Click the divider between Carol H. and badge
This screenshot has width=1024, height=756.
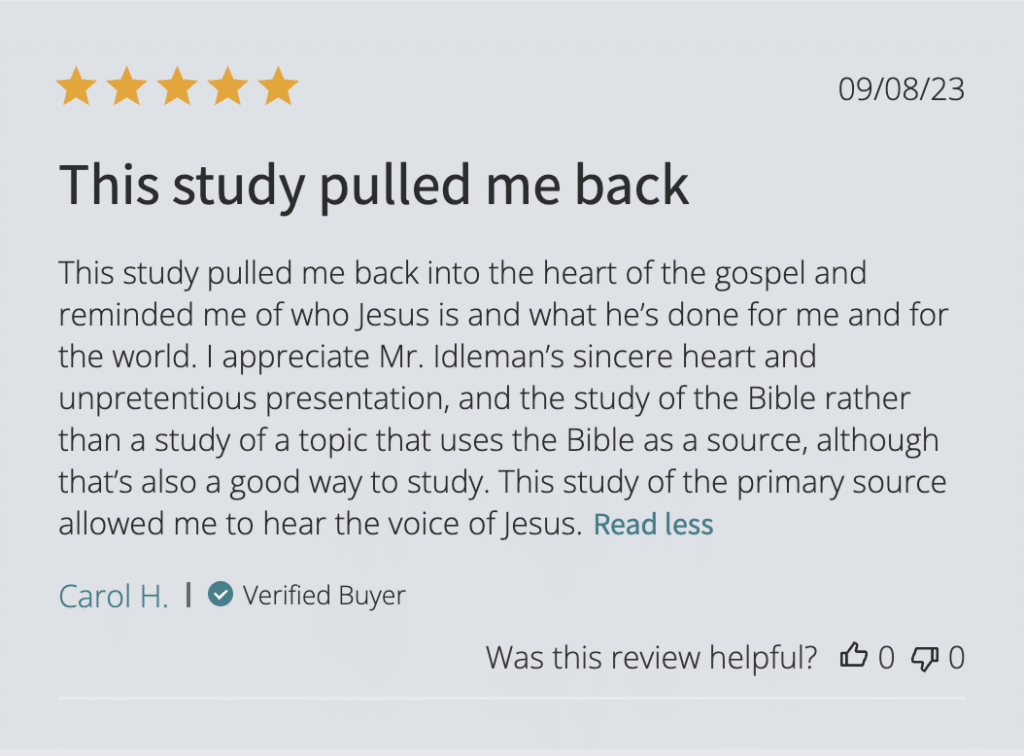[x=188, y=595]
